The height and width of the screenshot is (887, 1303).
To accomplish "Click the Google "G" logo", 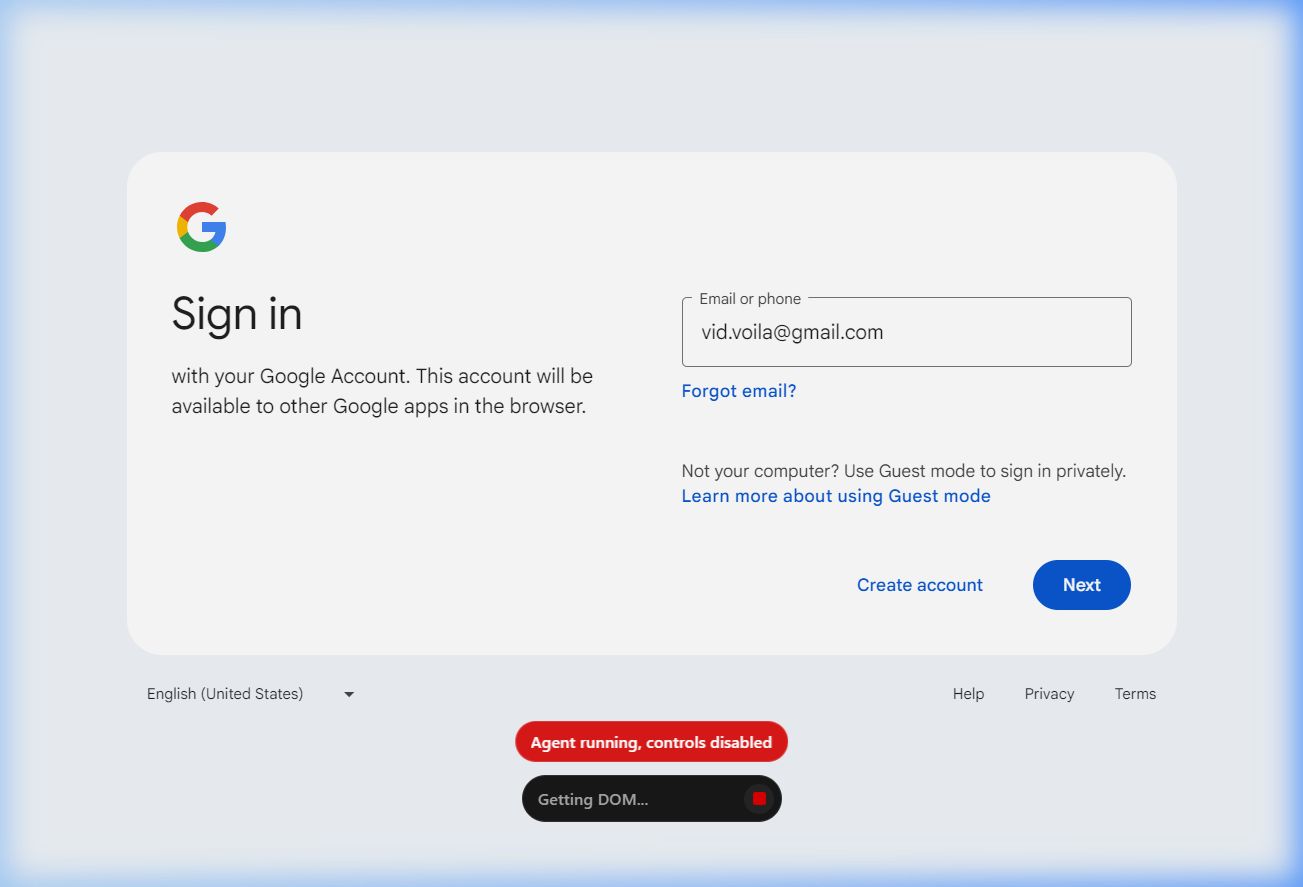I will coord(202,227).
